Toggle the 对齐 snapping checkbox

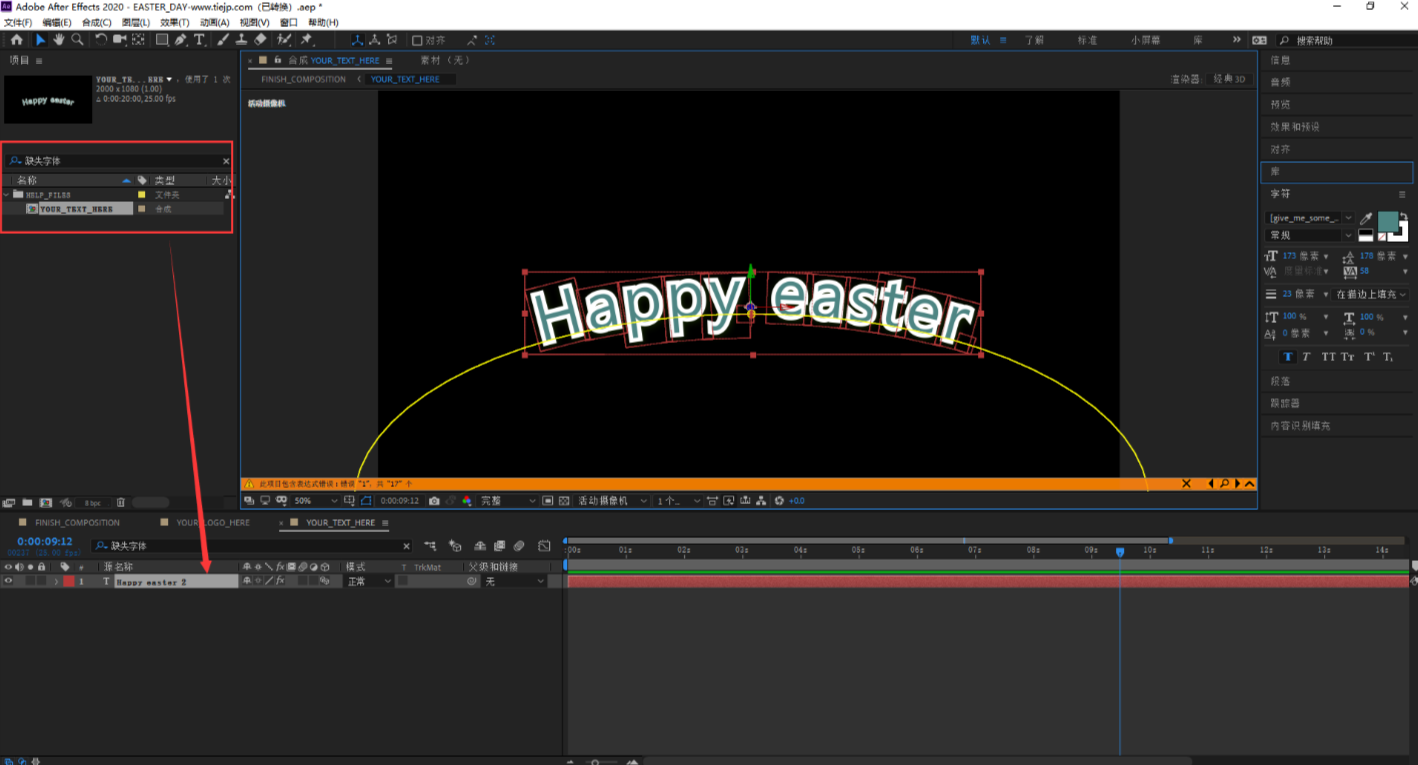[x=417, y=40]
